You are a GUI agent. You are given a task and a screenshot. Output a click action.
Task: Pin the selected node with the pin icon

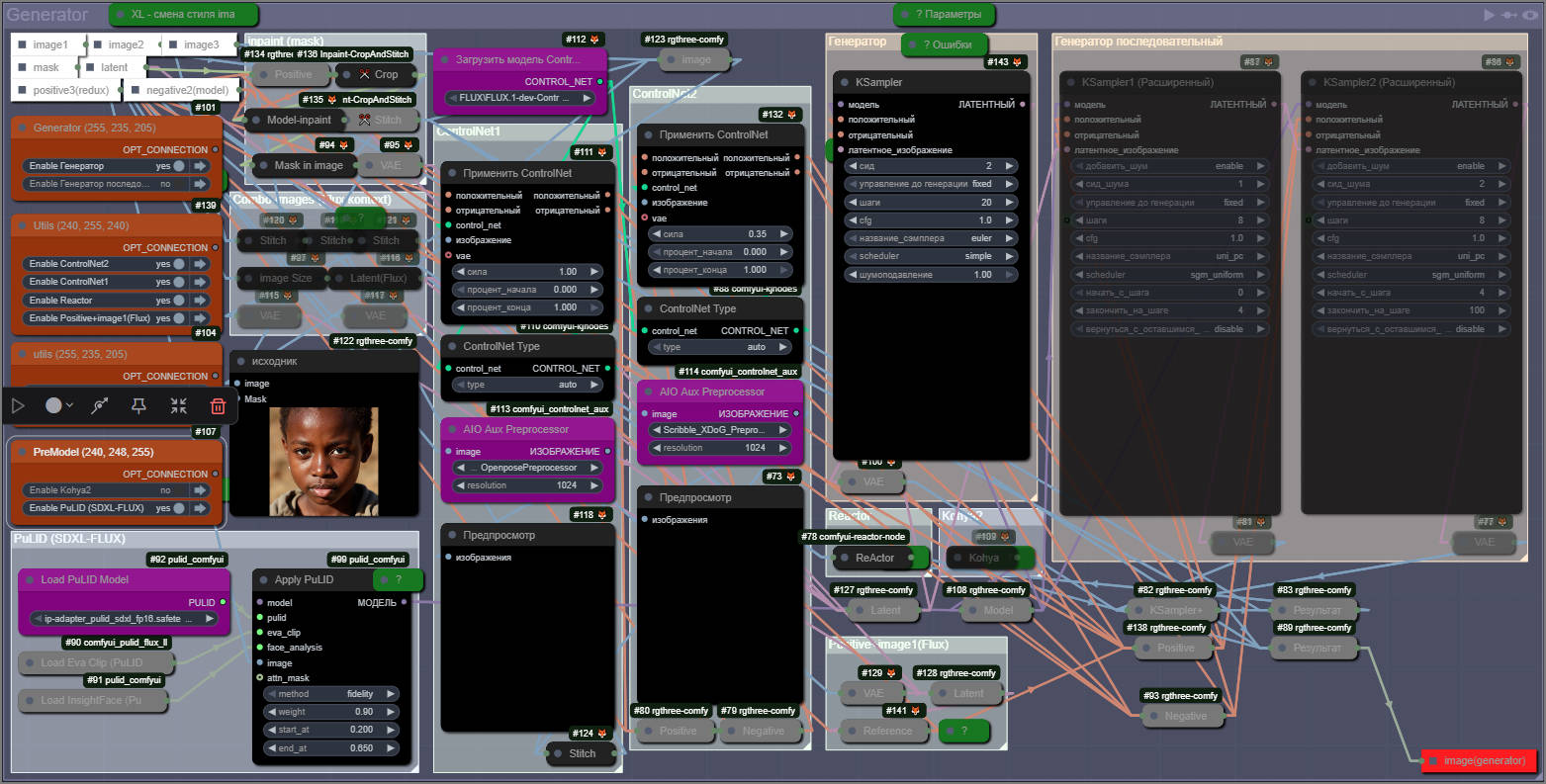coord(138,405)
